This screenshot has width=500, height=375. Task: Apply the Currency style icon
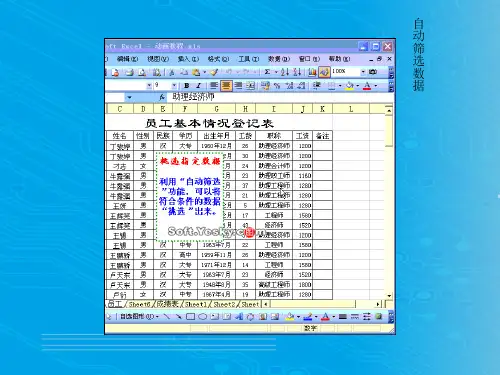click(265, 86)
